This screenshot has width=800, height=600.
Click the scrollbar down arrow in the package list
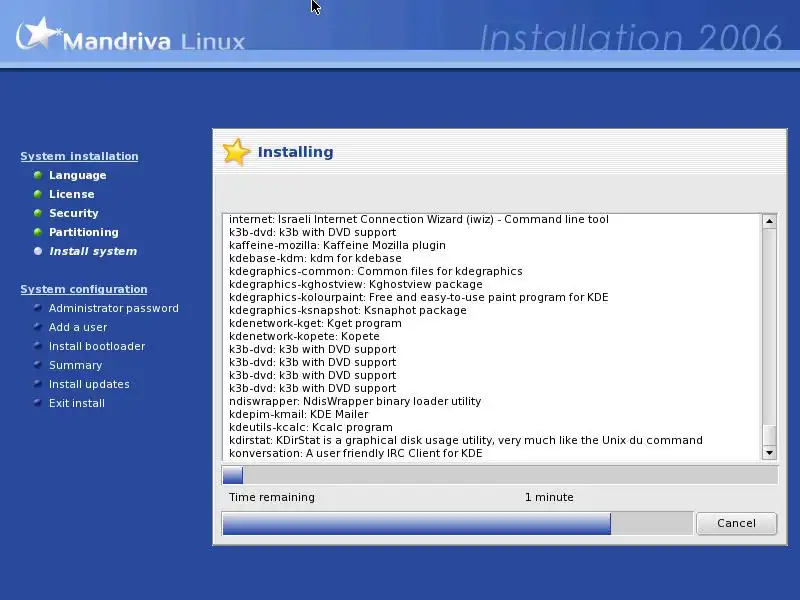coord(769,453)
